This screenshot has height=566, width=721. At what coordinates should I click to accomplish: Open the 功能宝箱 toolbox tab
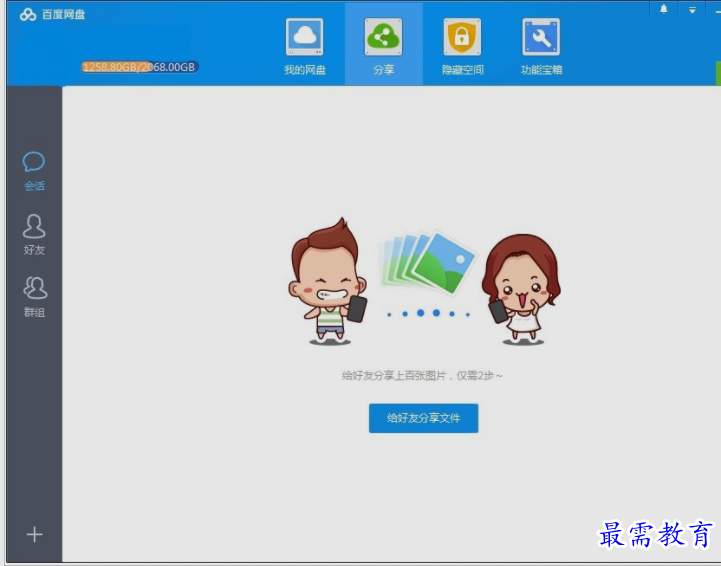[541, 46]
